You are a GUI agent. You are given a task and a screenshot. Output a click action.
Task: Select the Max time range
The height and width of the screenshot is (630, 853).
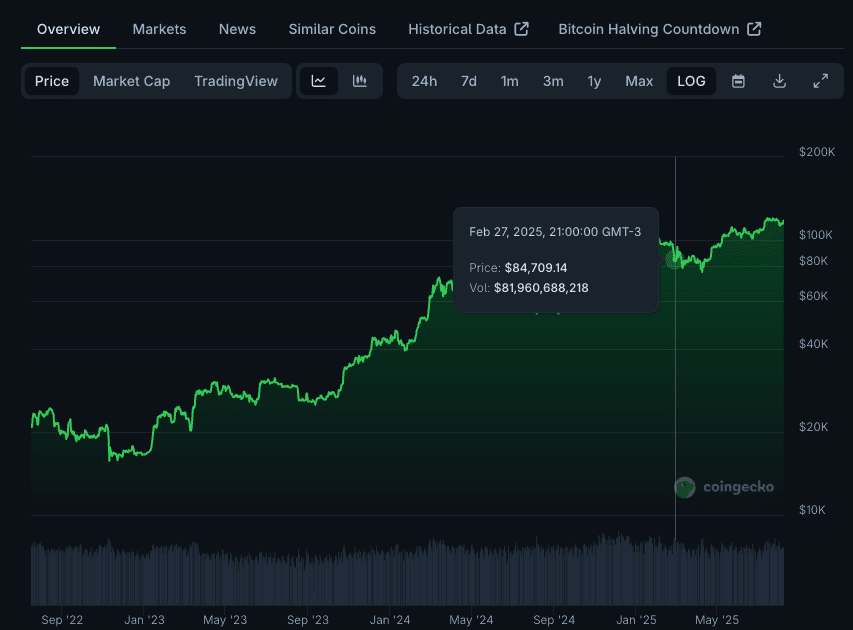click(x=639, y=81)
